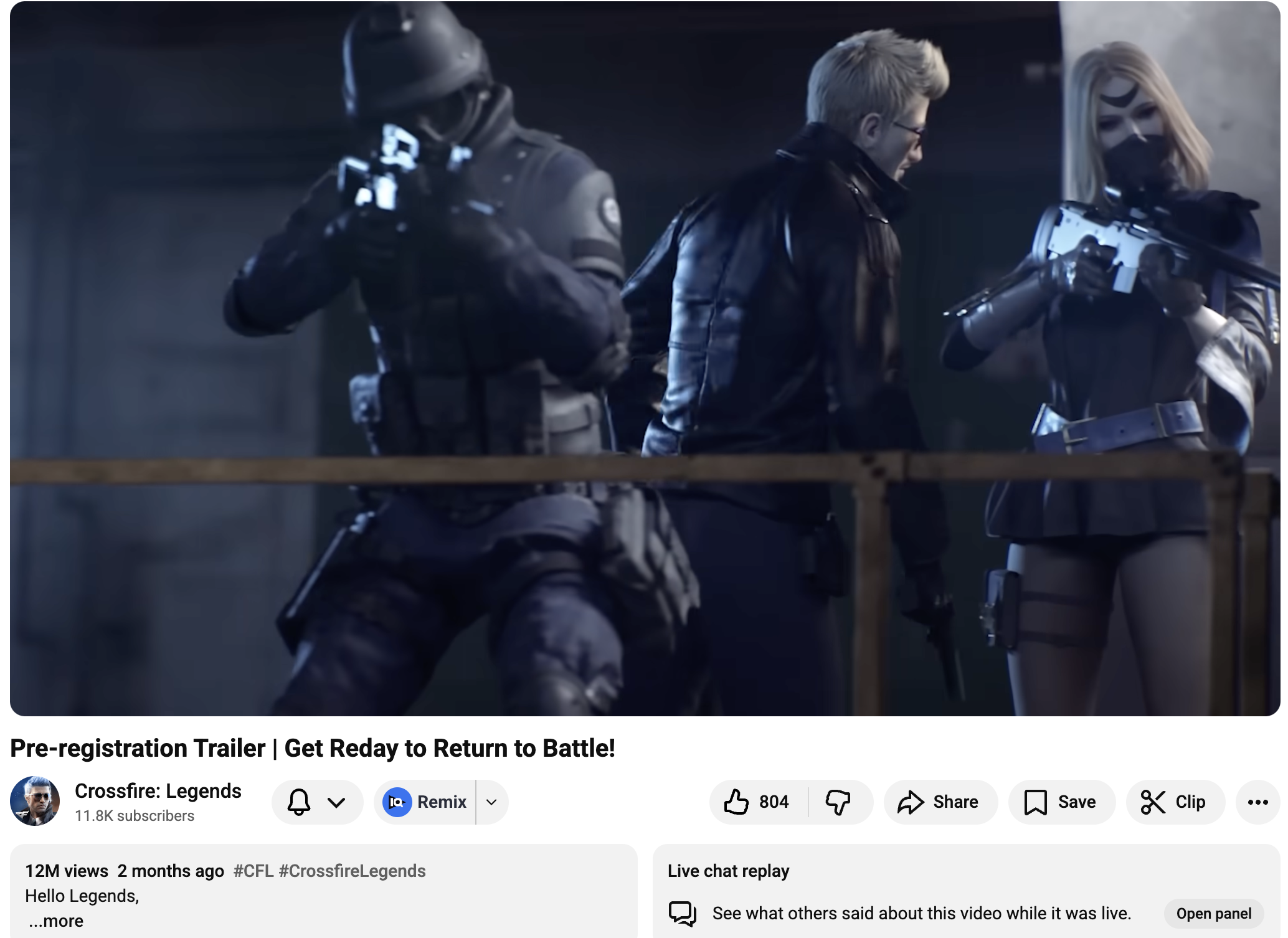The height and width of the screenshot is (938, 1288).
Task: Click the video player to pause
Action: (x=645, y=358)
